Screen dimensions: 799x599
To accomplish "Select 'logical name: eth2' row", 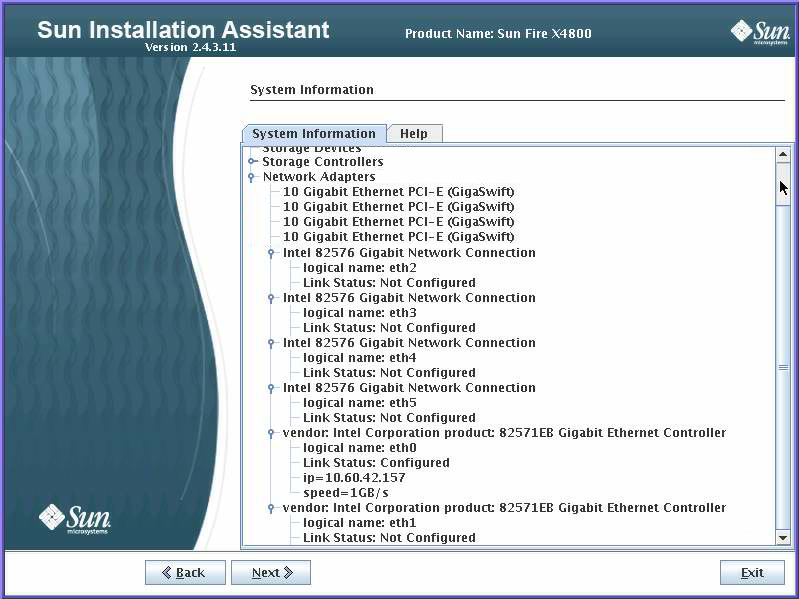I will coord(360,267).
